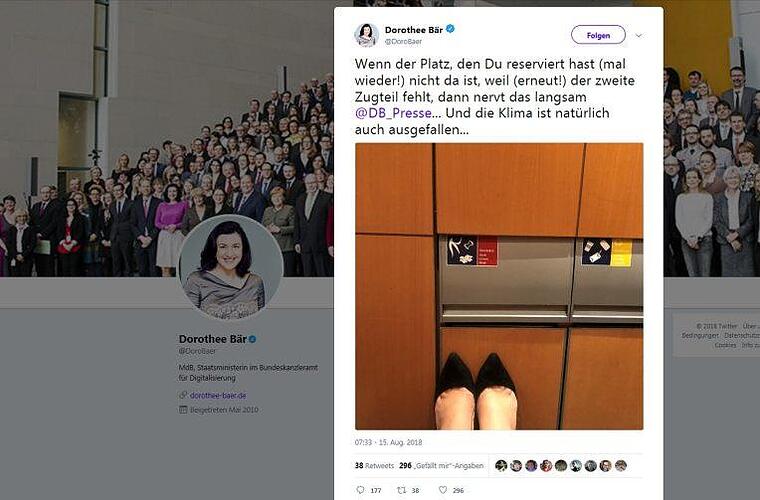Open the @DB_Presse mention link
Image resolution: width=760 pixels, height=500 pixels.
393,113
